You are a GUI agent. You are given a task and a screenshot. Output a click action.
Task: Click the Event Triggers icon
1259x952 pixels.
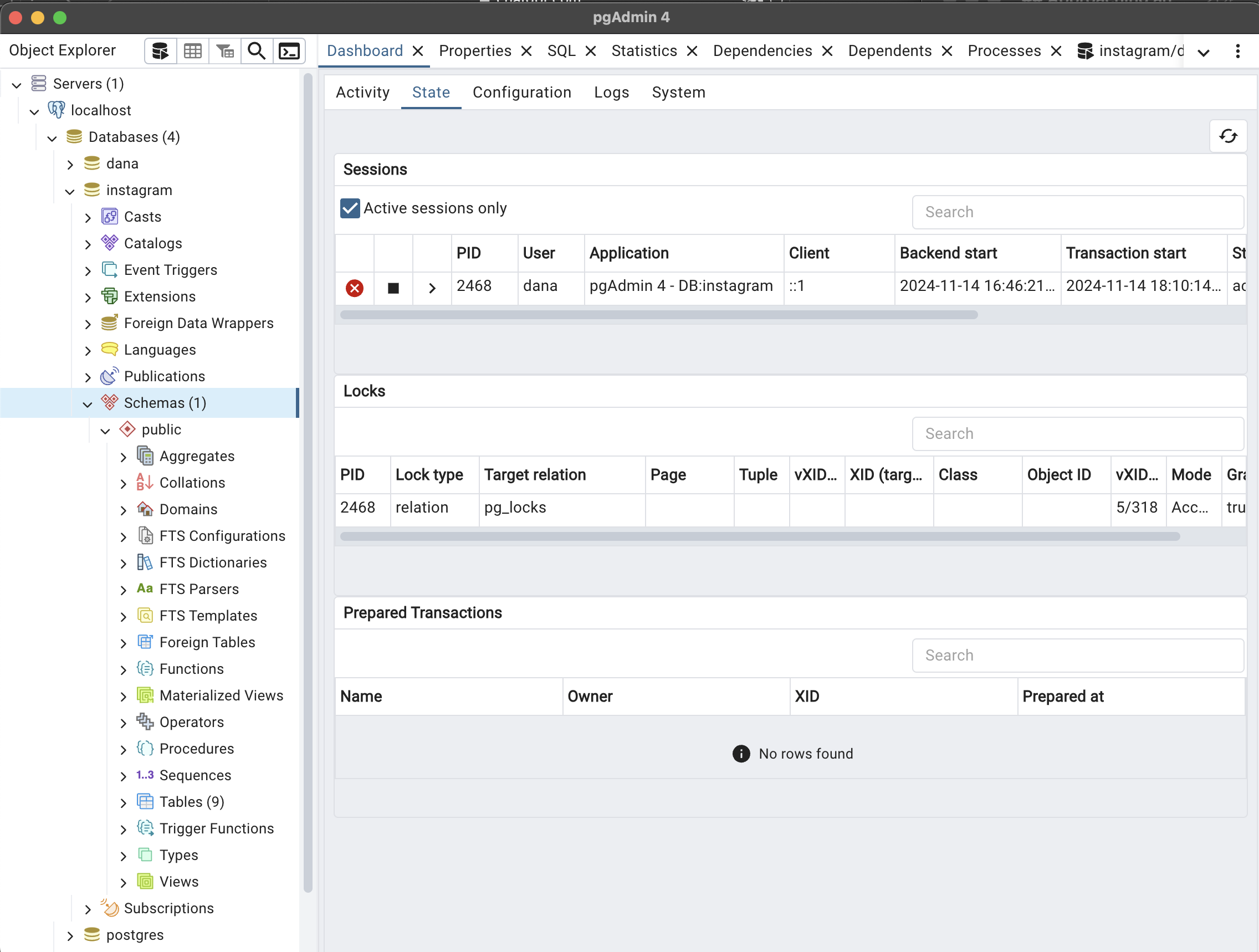[x=109, y=270]
